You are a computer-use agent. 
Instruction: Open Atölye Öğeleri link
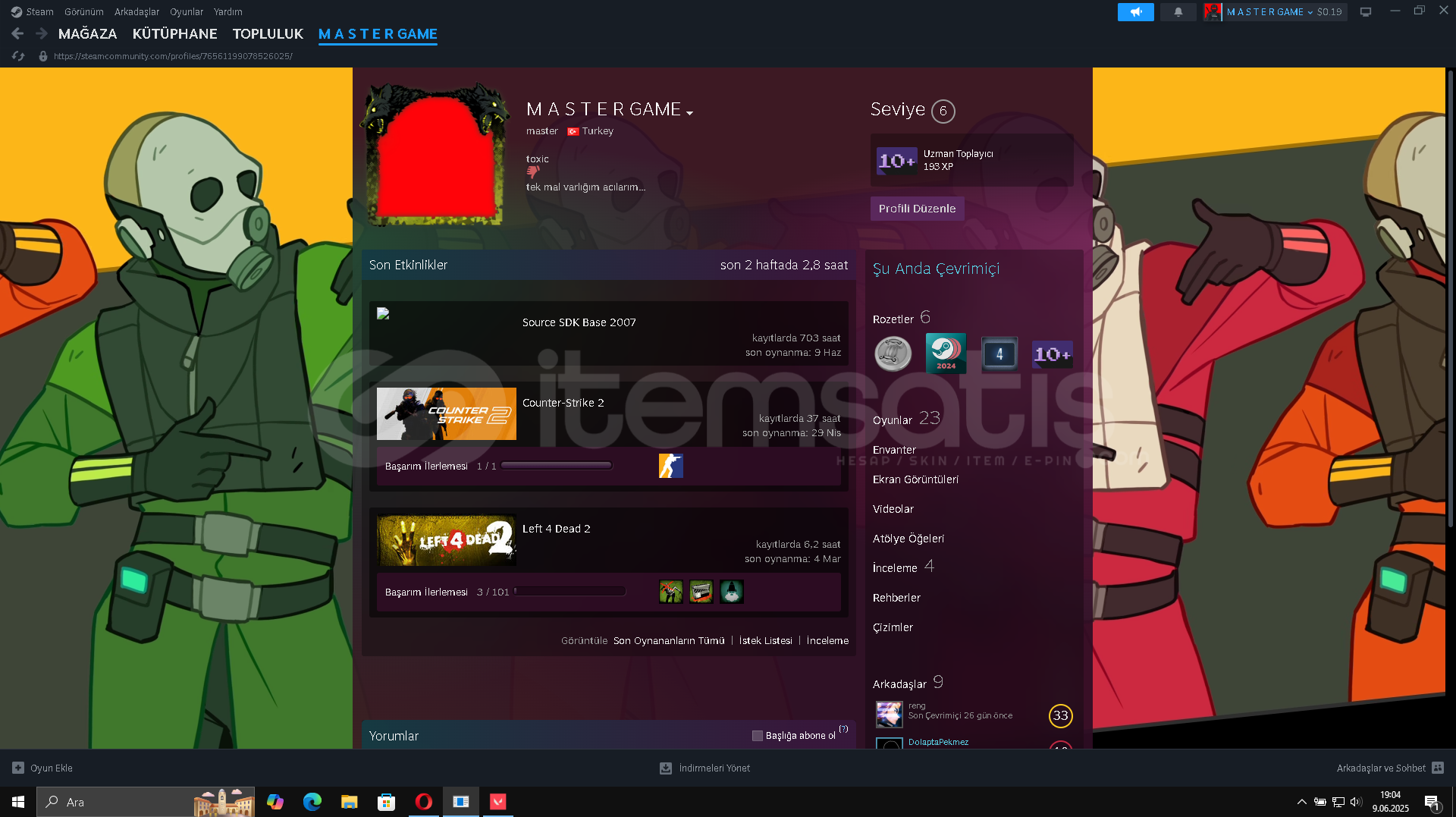pyautogui.click(x=908, y=539)
